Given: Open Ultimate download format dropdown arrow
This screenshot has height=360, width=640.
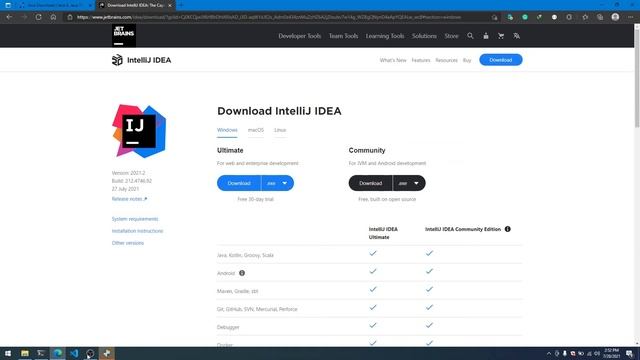Looking at the screenshot, I should (284, 183).
